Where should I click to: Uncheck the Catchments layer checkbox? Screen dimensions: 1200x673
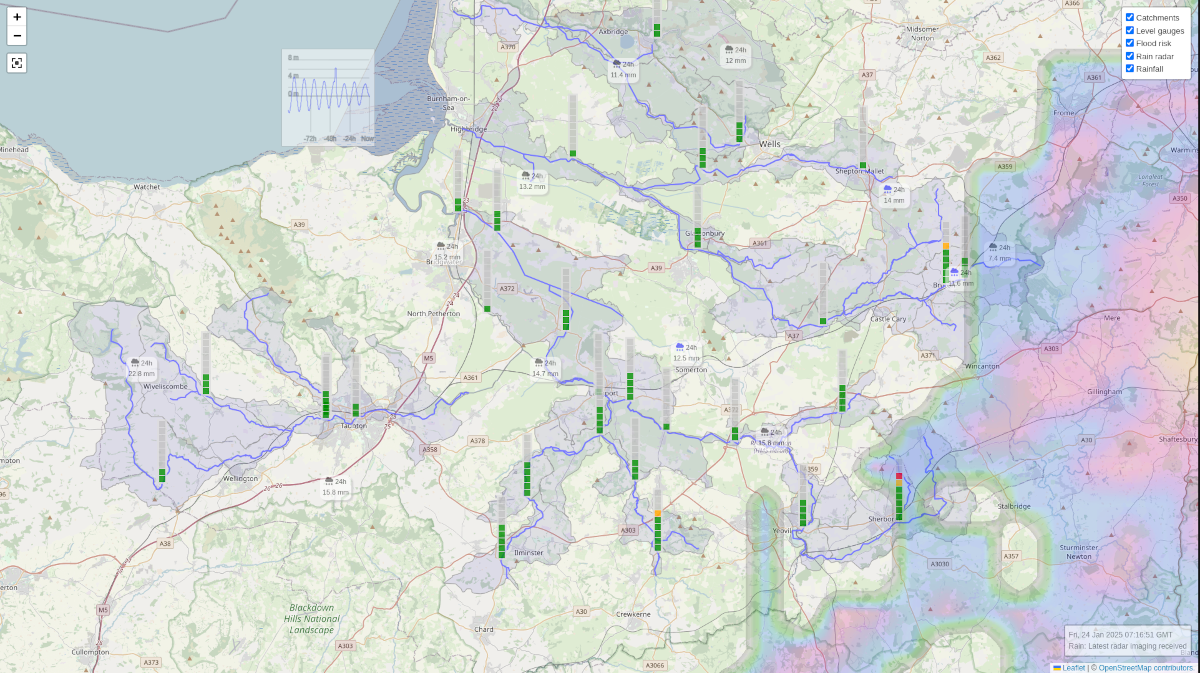(x=1130, y=17)
